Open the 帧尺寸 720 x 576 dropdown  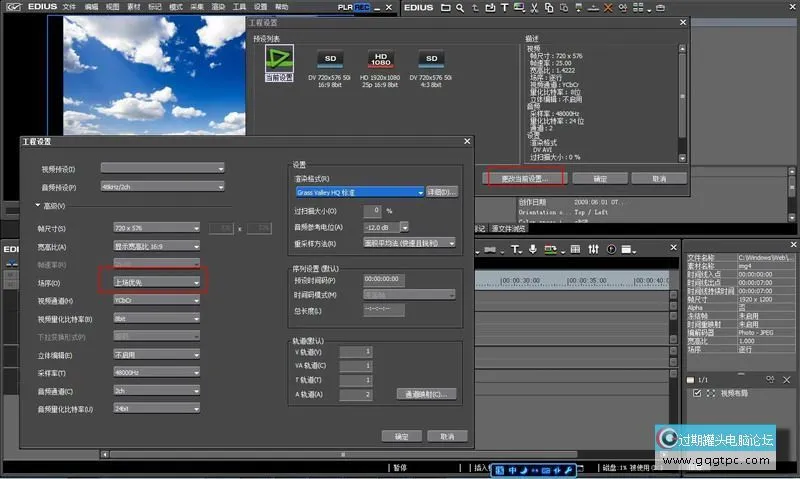pyautogui.click(x=157, y=229)
